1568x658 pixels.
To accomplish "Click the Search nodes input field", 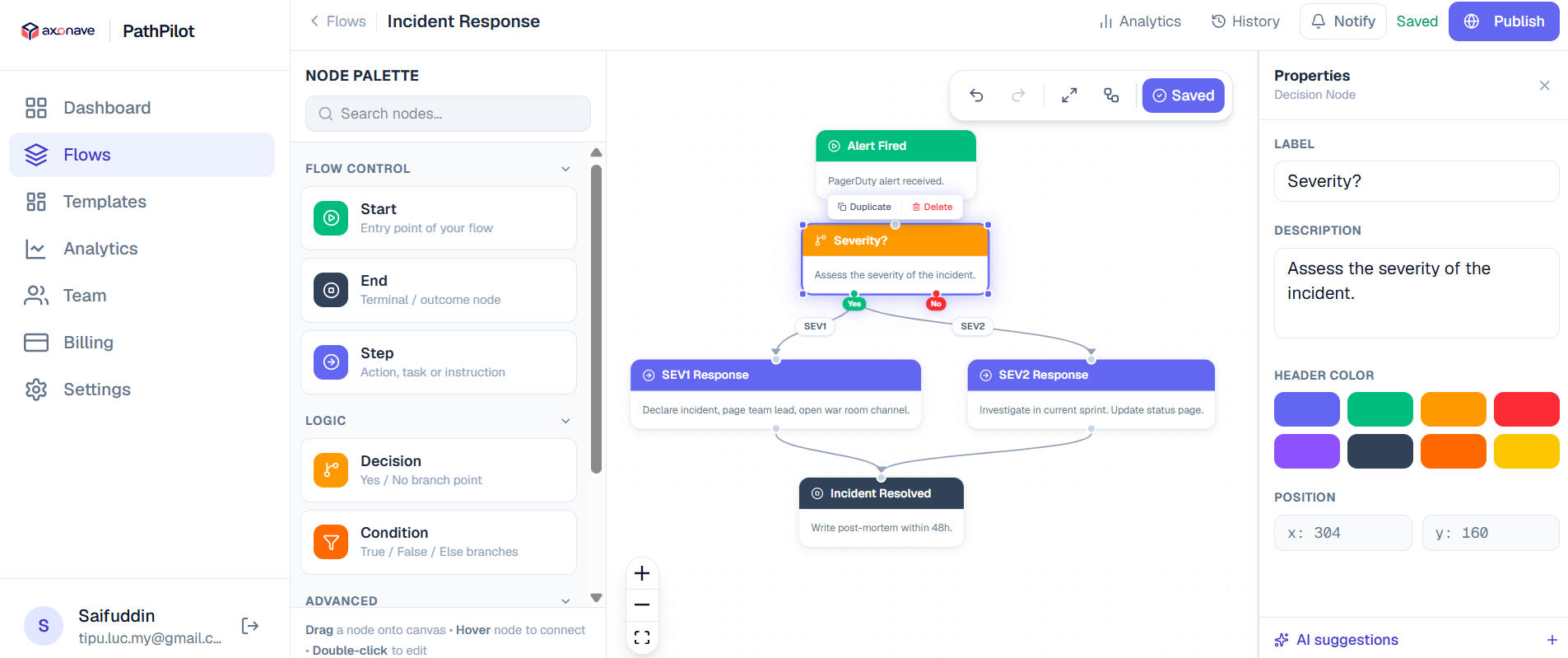I will coord(448,114).
